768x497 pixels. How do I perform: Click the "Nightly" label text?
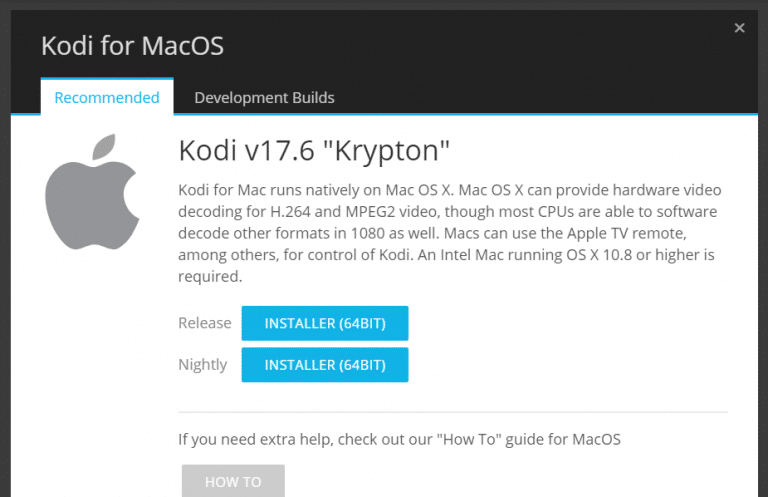coord(203,365)
